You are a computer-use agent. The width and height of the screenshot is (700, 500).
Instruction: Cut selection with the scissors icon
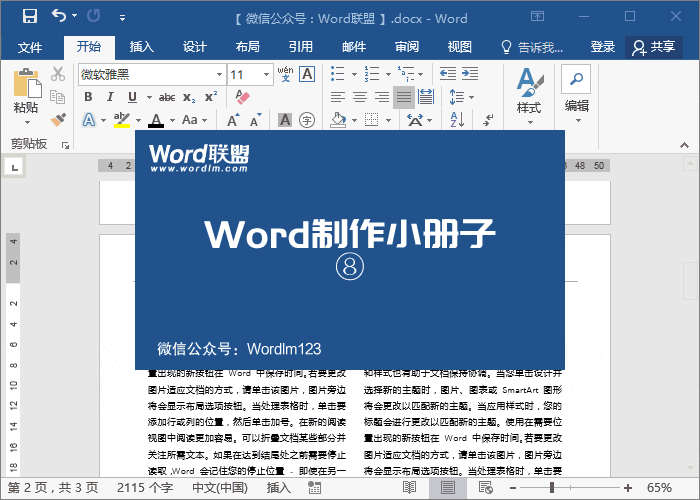pyautogui.click(x=58, y=74)
